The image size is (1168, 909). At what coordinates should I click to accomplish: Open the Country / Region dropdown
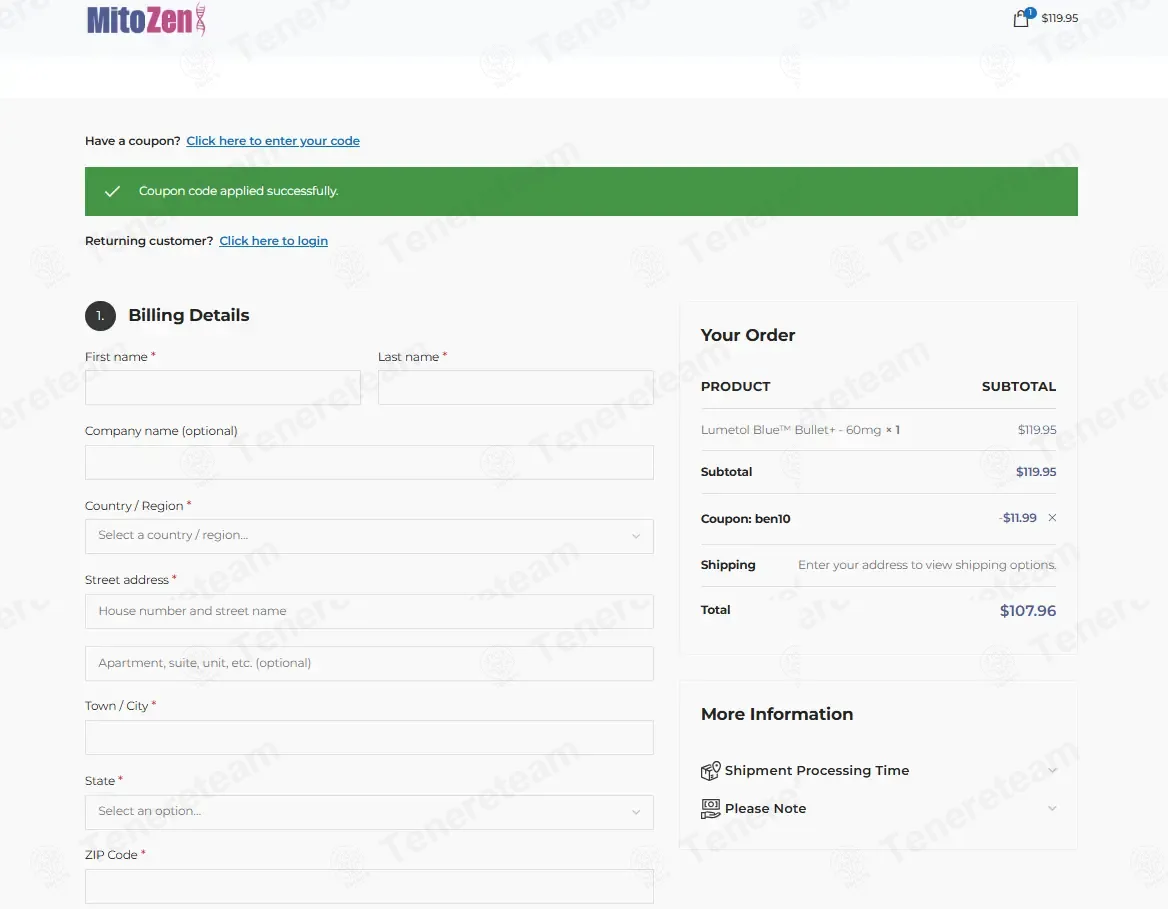369,536
